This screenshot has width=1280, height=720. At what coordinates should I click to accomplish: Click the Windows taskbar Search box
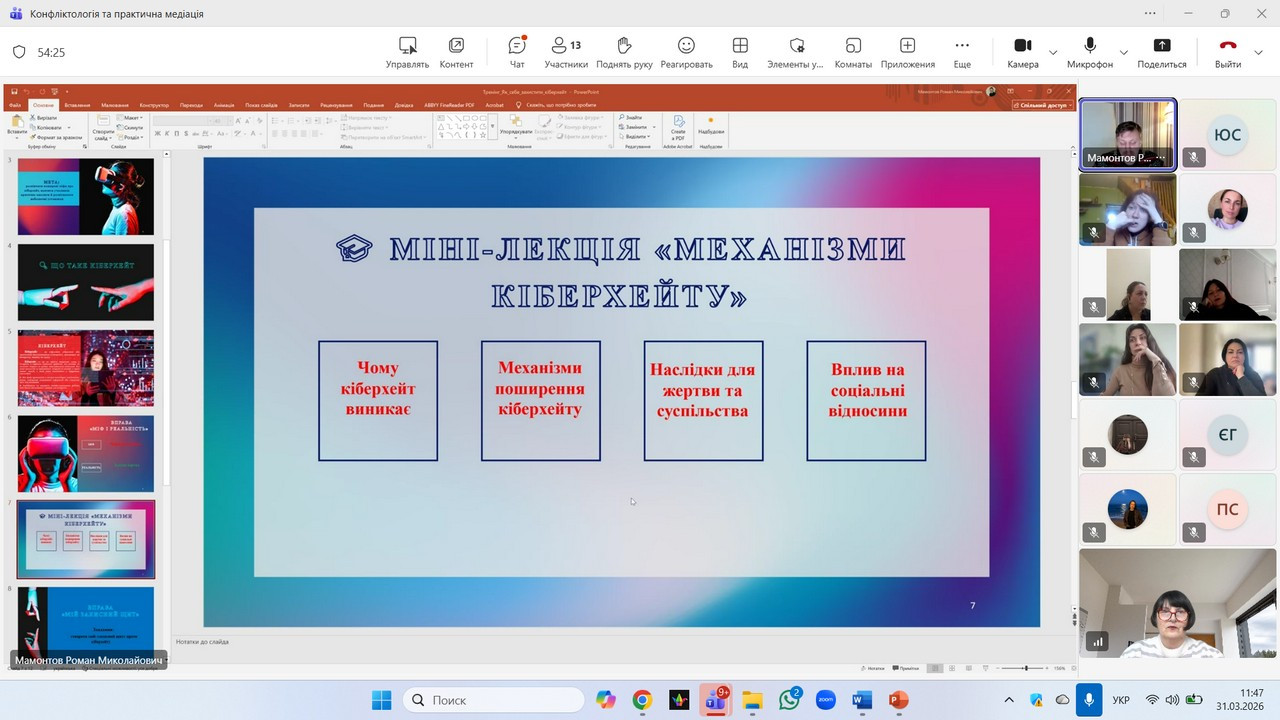tap(493, 700)
